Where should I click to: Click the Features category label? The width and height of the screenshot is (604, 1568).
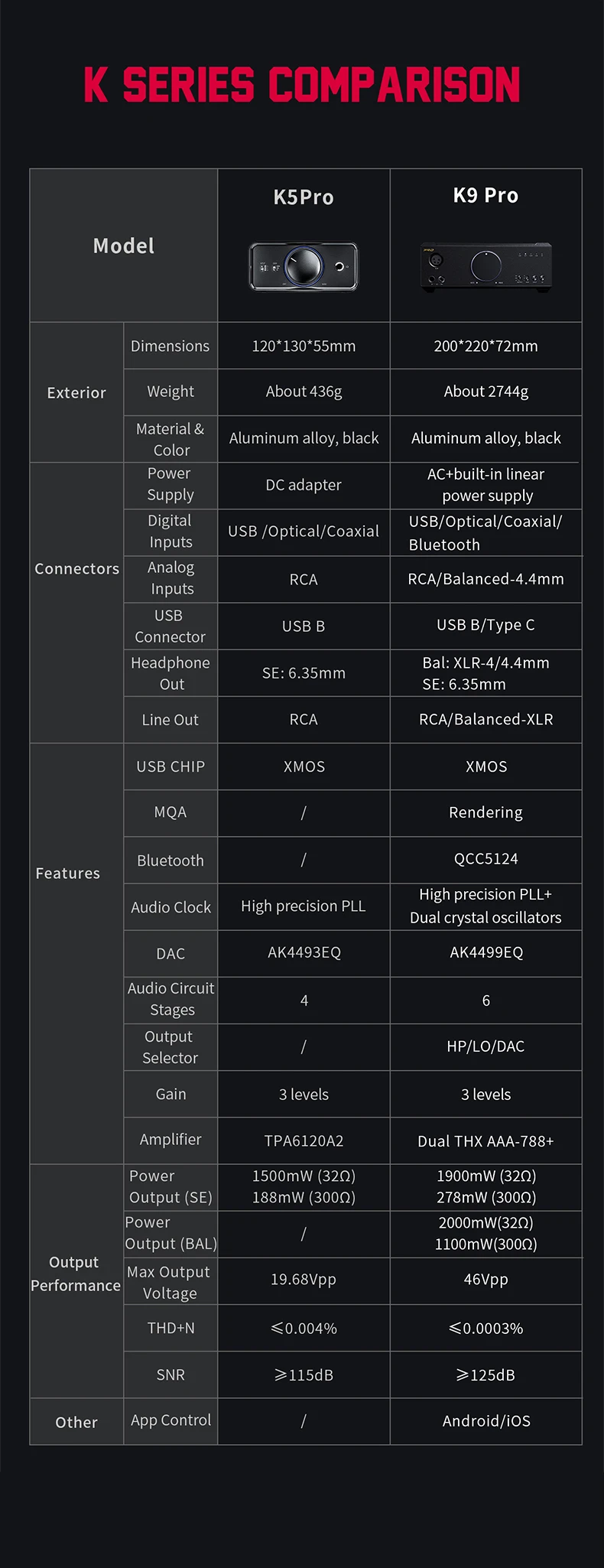pyautogui.click(x=68, y=873)
